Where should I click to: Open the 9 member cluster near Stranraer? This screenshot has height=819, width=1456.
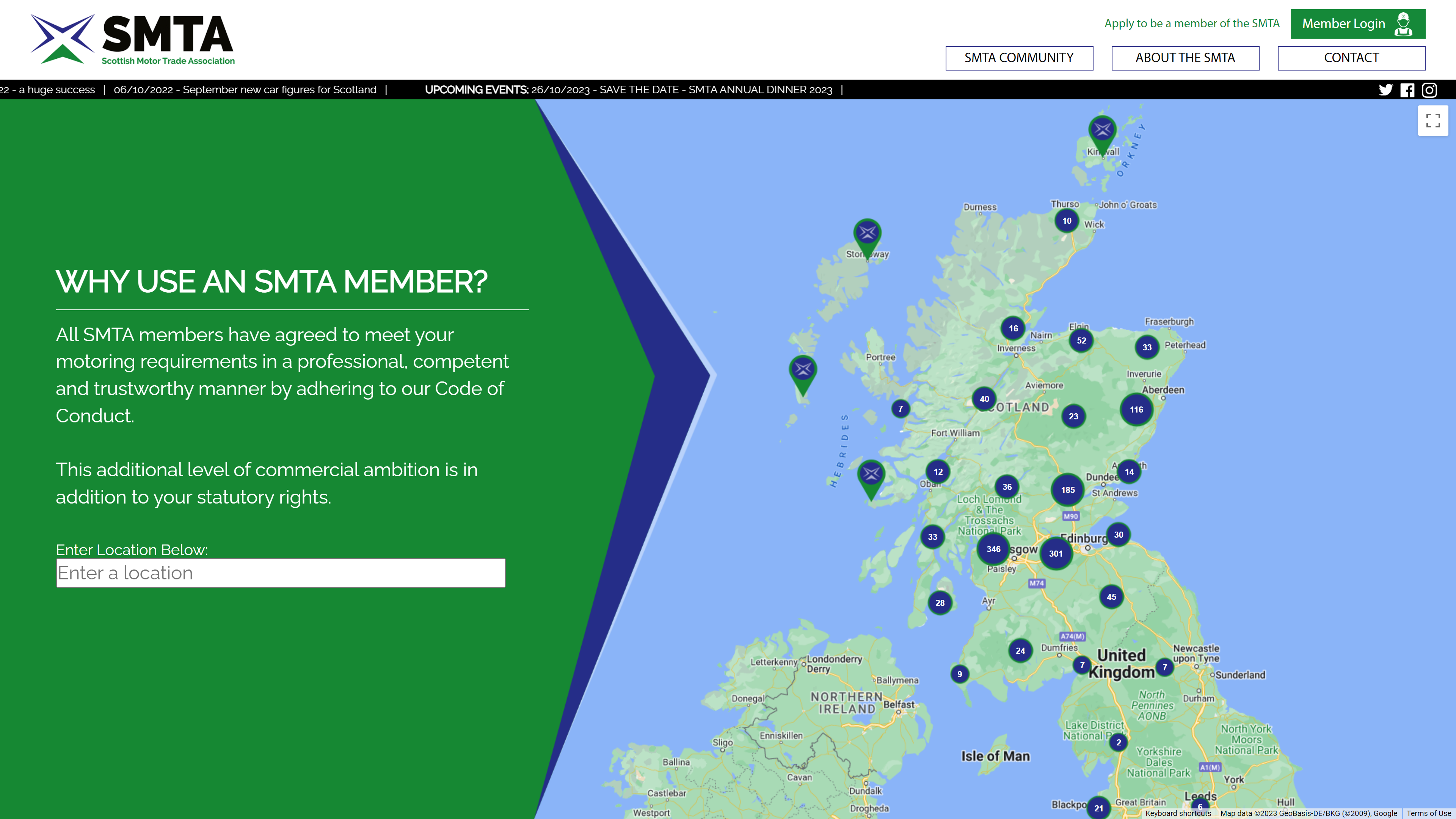(959, 674)
